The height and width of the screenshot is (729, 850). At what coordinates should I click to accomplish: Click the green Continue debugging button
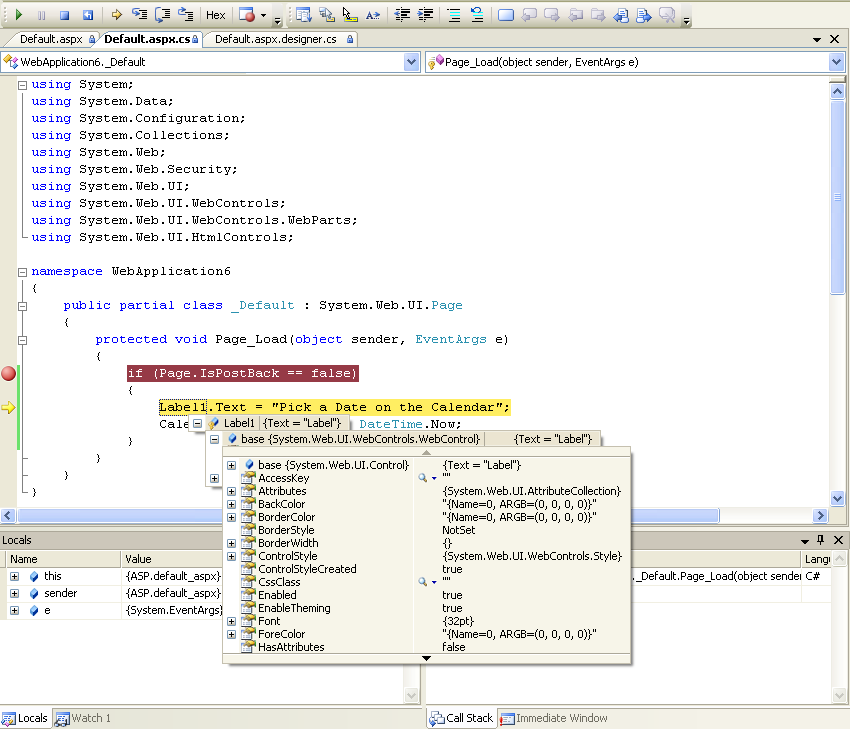[18, 15]
